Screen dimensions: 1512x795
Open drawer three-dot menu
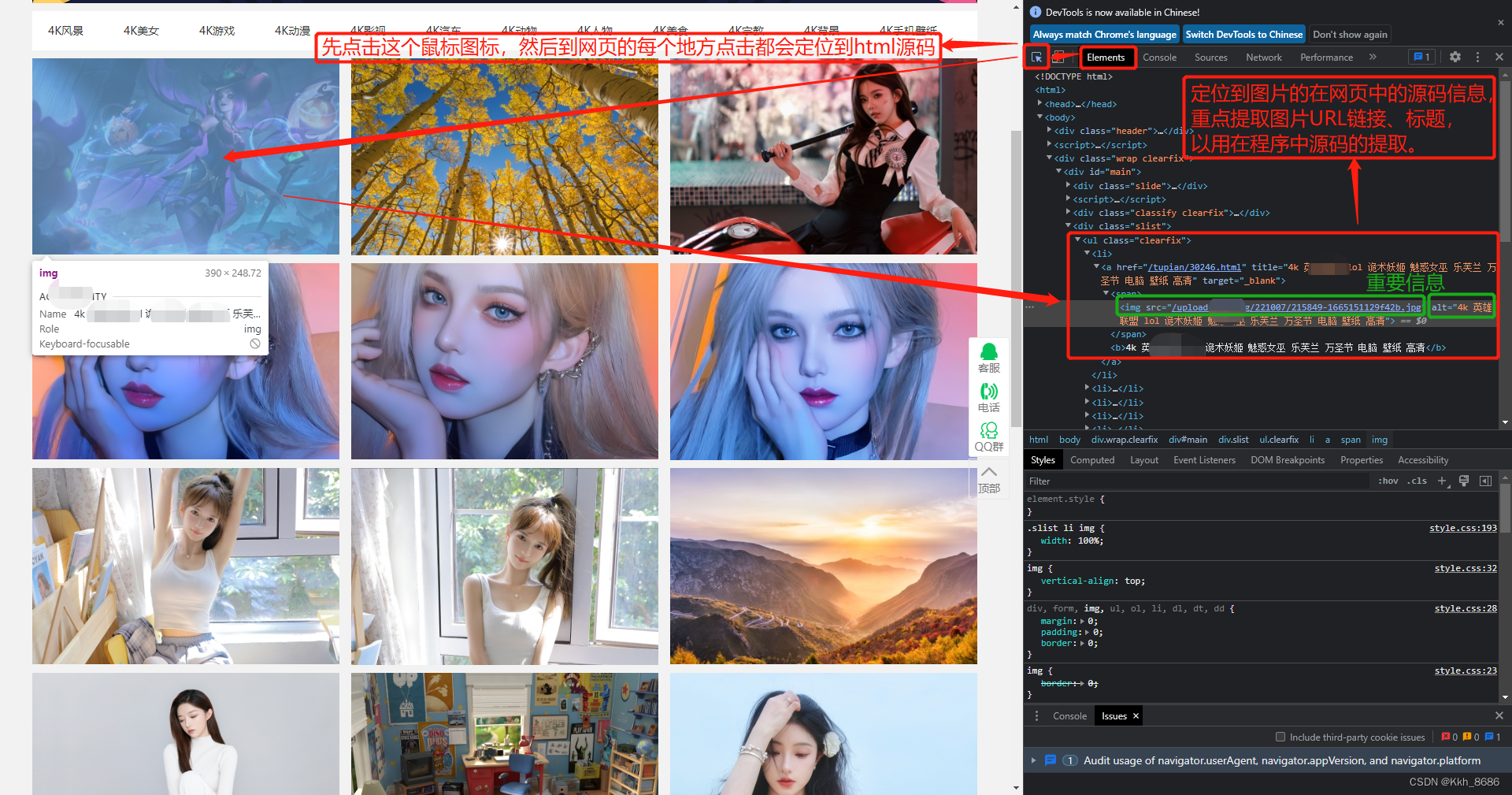pos(1036,715)
